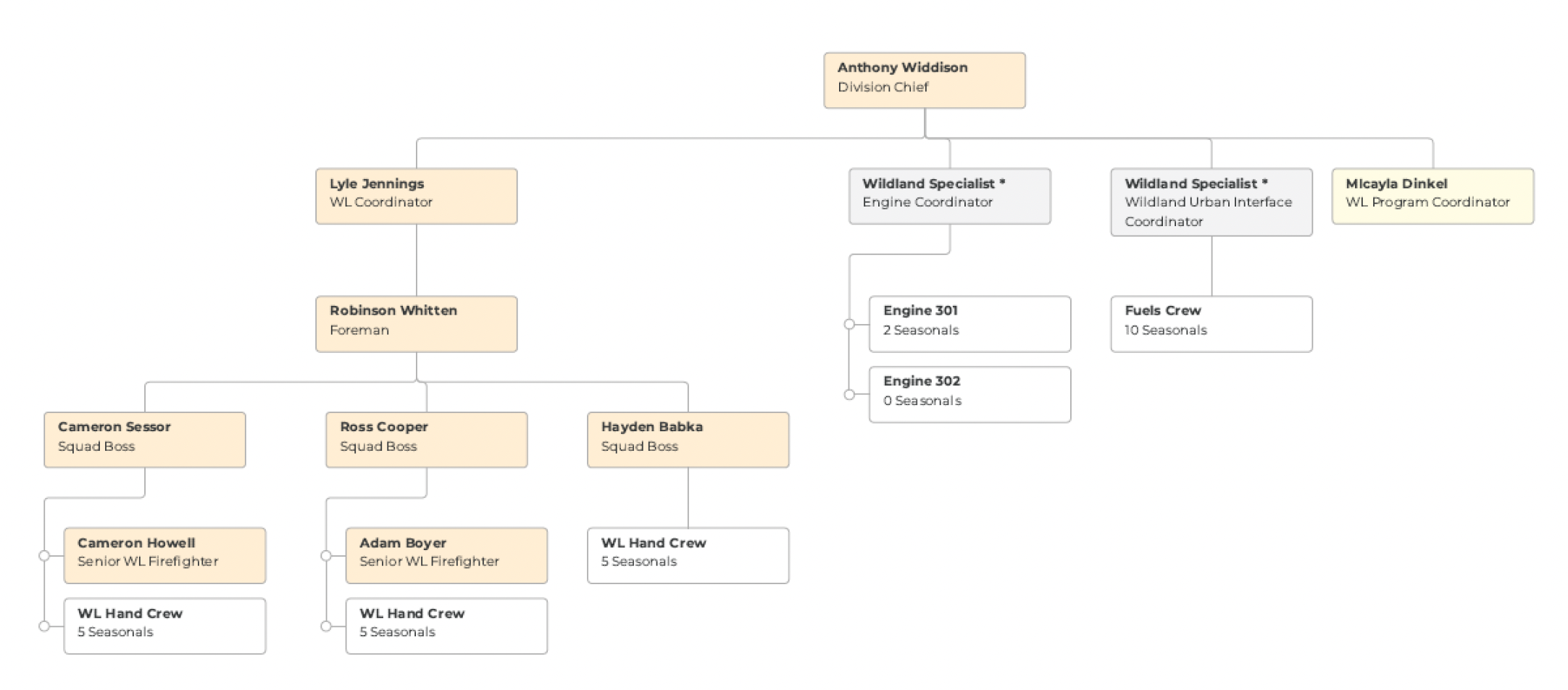The width and height of the screenshot is (1568, 690).
Task: Click the Robinson Whitten Foreman box
Action: coord(416,324)
